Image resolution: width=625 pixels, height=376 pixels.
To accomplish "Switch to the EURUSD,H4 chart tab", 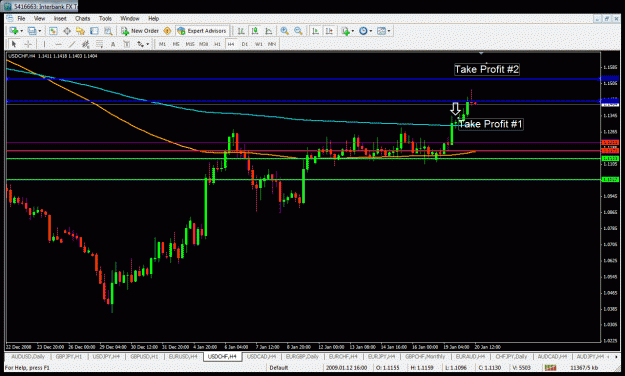I will pos(183,356).
